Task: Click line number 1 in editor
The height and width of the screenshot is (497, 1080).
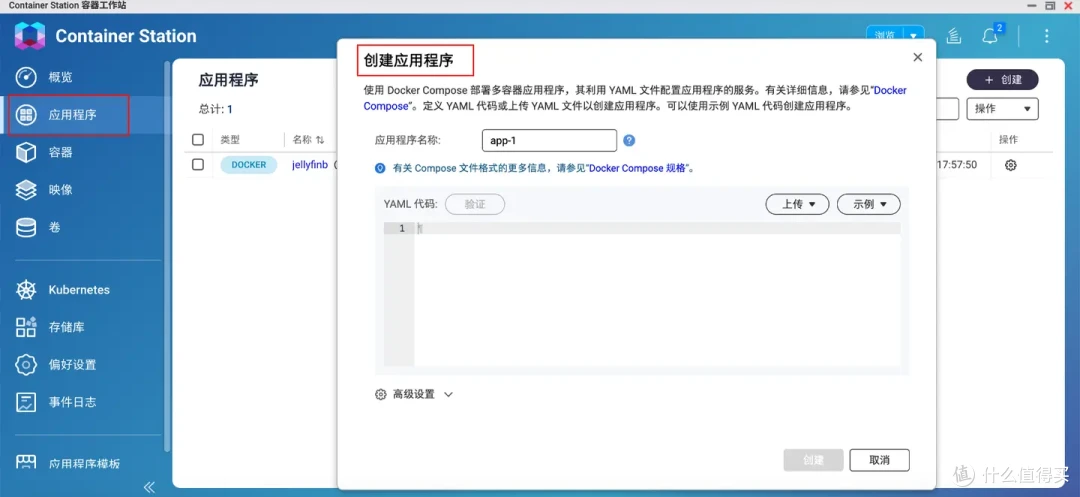Action: click(x=402, y=229)
